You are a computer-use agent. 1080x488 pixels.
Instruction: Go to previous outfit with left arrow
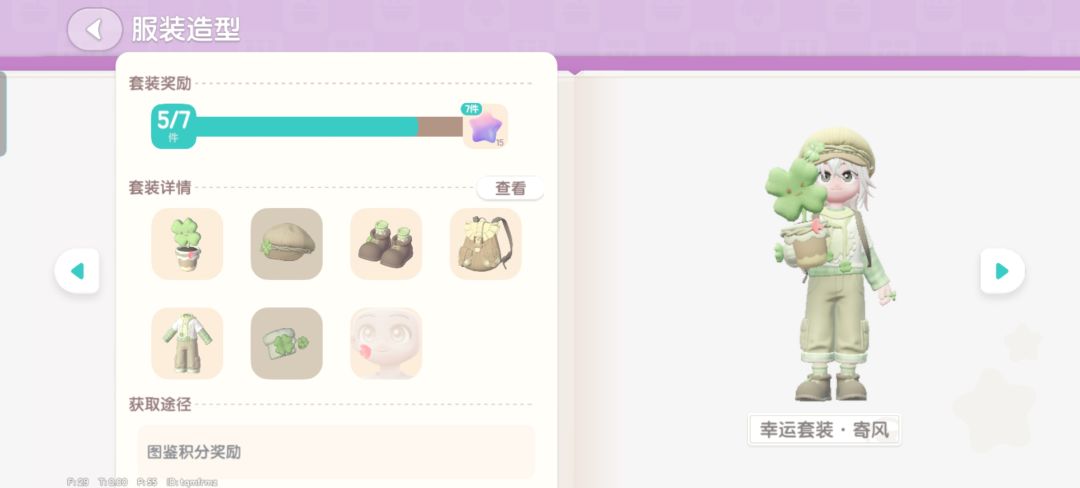point(77,271)
